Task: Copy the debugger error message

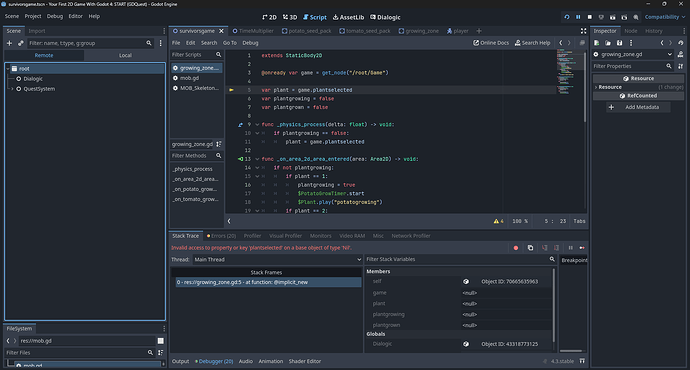Action: (530, 248)
